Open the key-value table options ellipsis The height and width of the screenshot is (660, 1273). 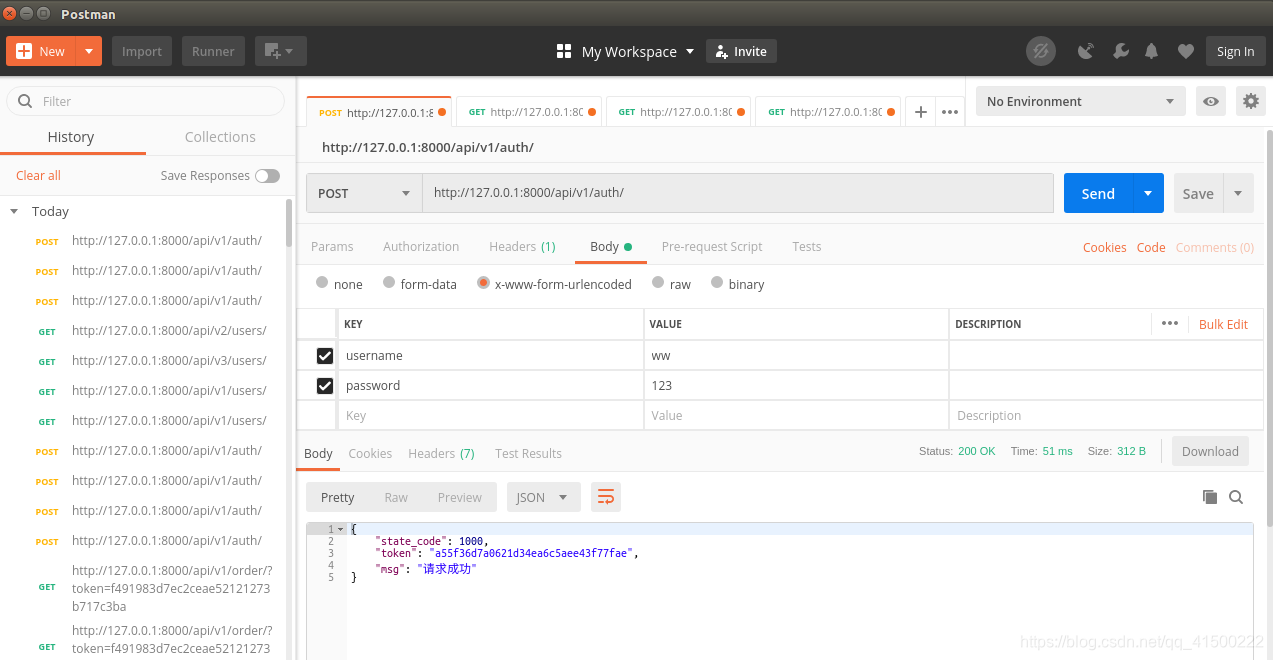1170,323
